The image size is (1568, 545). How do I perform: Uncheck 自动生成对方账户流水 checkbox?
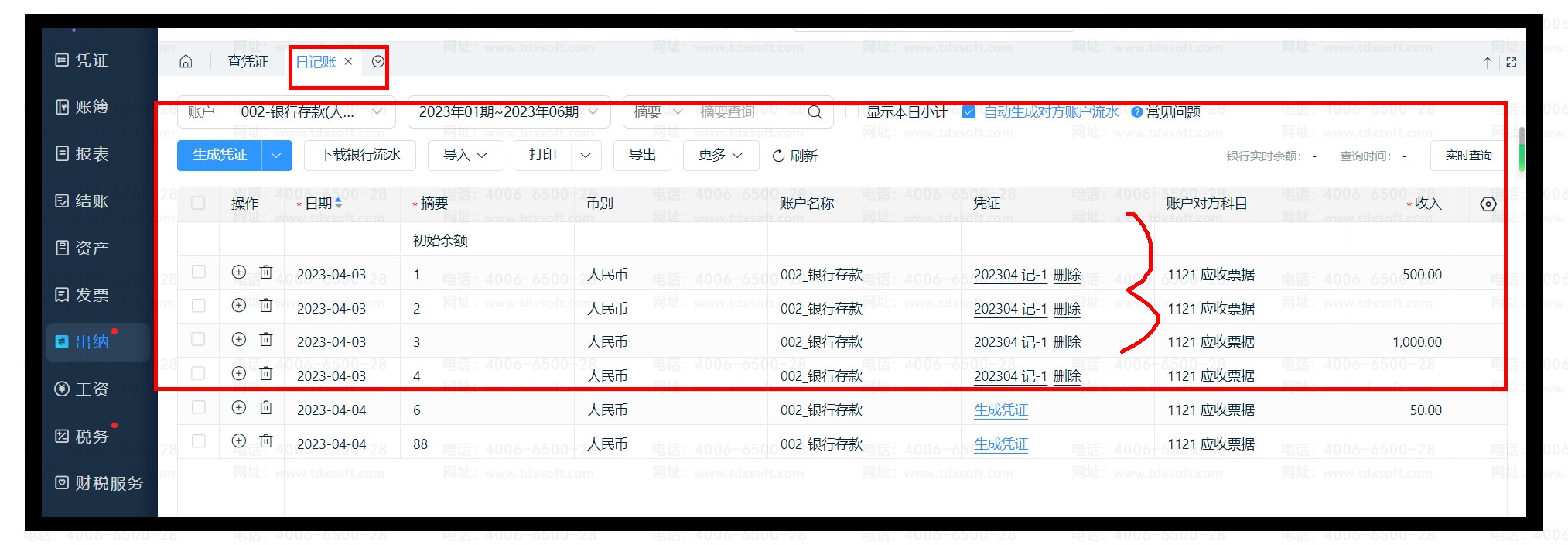click(x=968, y=112)
